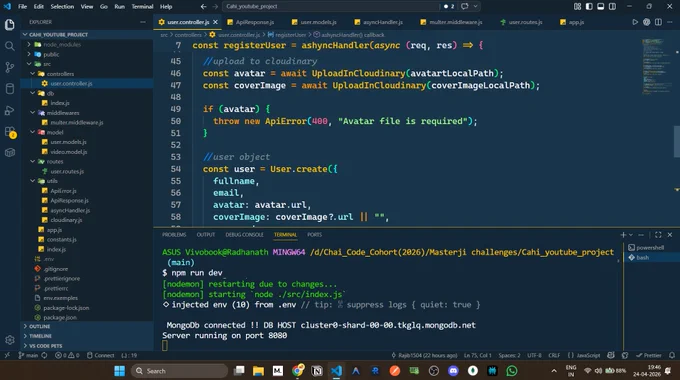680x380 pixels.
Task: Switch to the PROBLEMS panel tab
Action: [x=174, y=235]
